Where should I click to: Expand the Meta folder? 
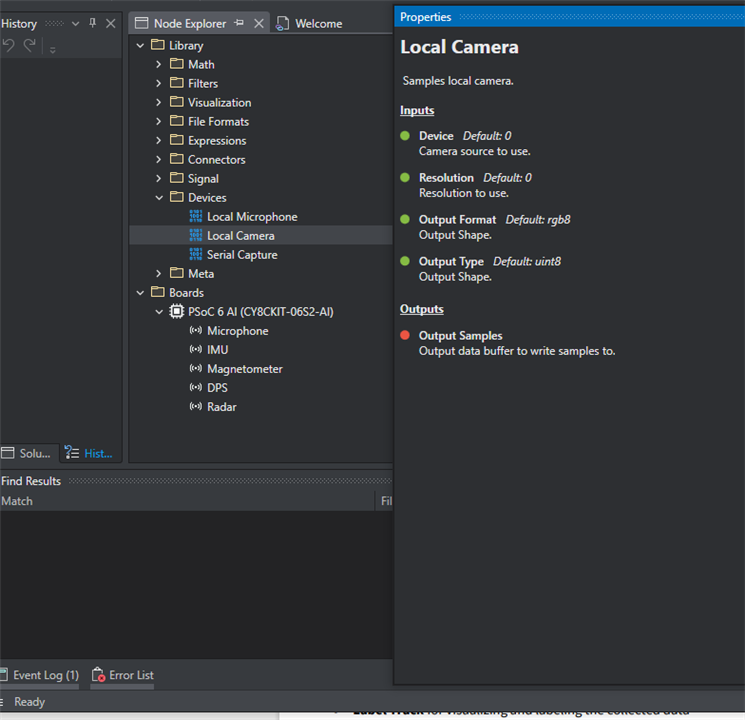click(159, 273)
